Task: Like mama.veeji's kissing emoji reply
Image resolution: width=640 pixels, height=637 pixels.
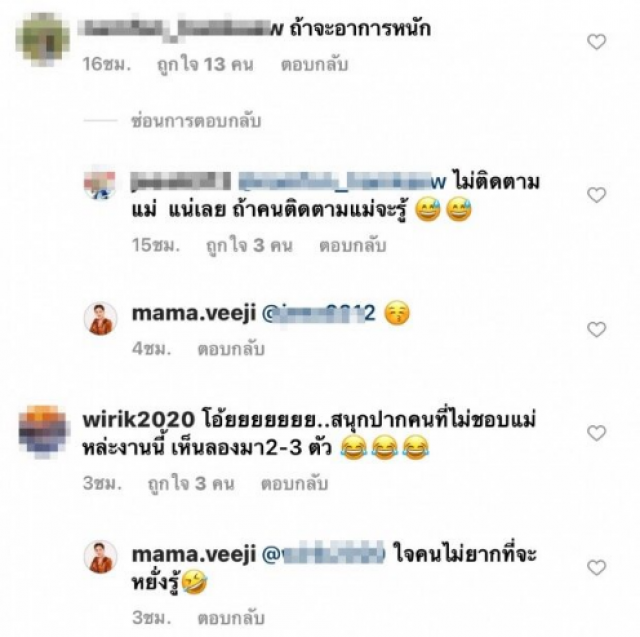Action: (596, 329)
